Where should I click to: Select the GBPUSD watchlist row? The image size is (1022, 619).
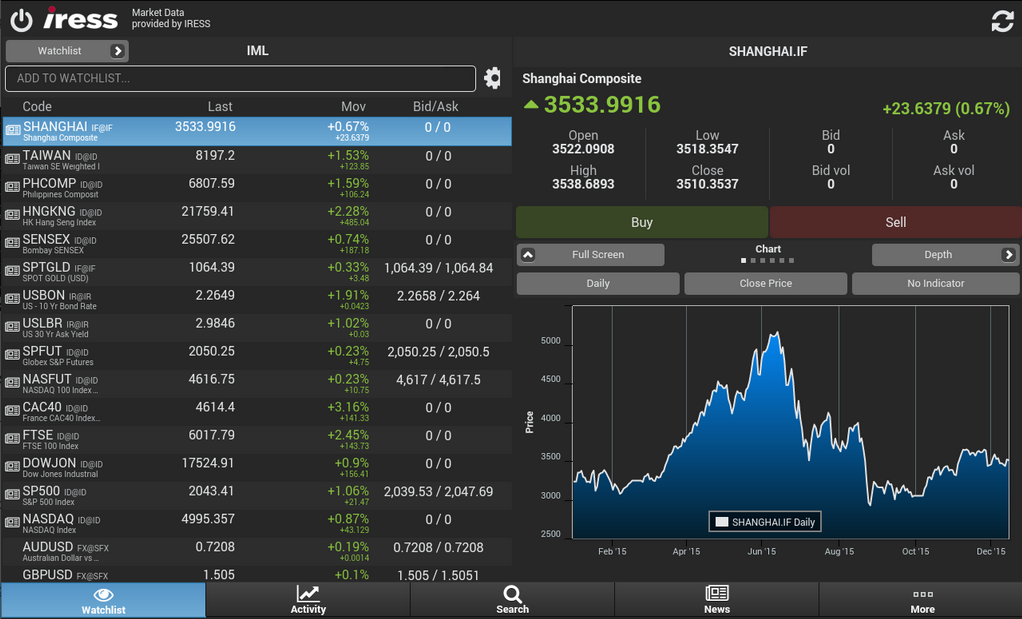pyautogui.click(x=256, y=575)
